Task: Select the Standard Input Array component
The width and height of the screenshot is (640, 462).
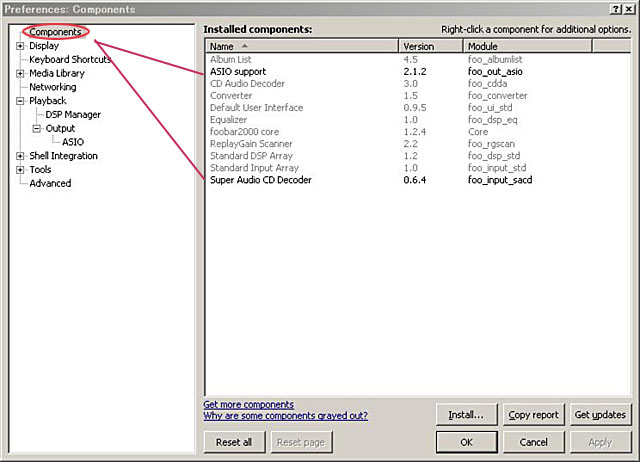Action: coord(418,168)
